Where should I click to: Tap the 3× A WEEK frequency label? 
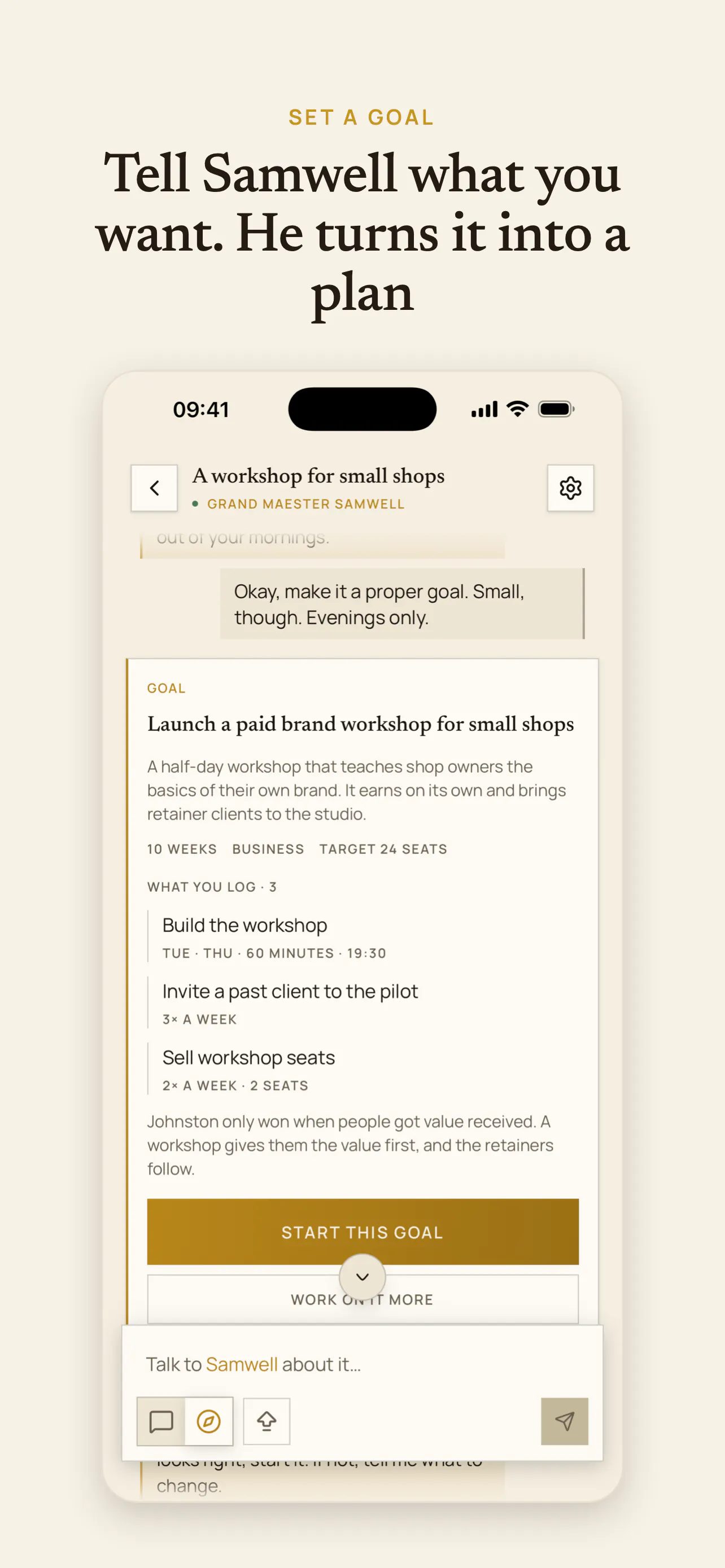(200, 1019)
